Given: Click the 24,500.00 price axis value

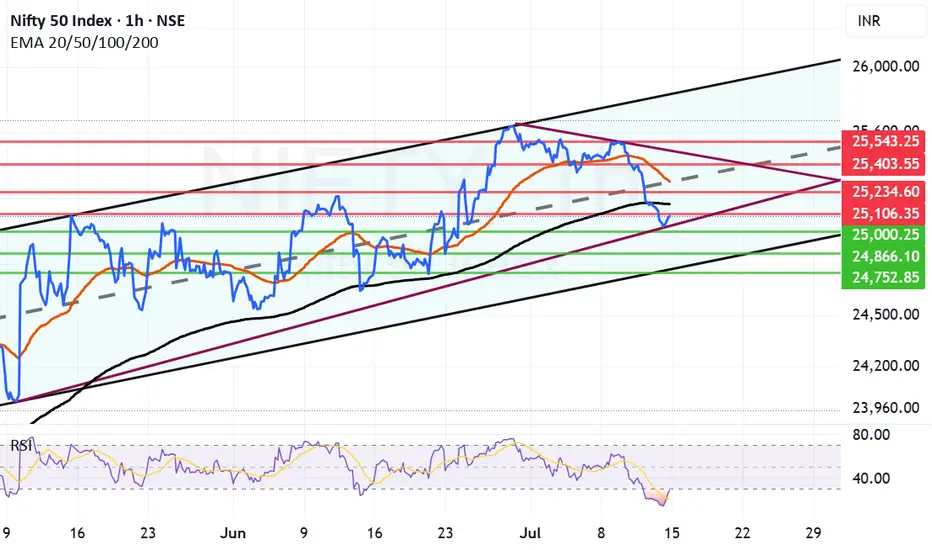Looking at the screenshot, I should point(886,314).
